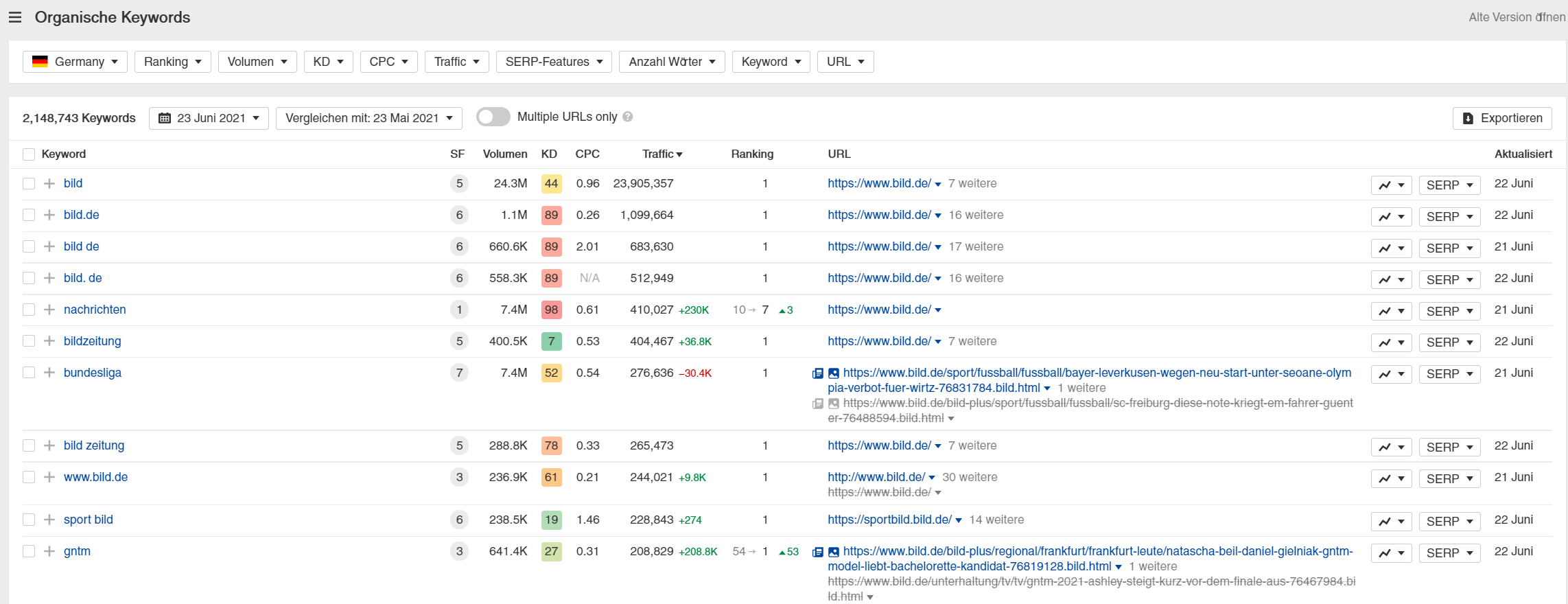
Task: Open the SERP-Features filter menu
Action: point(554,62)
